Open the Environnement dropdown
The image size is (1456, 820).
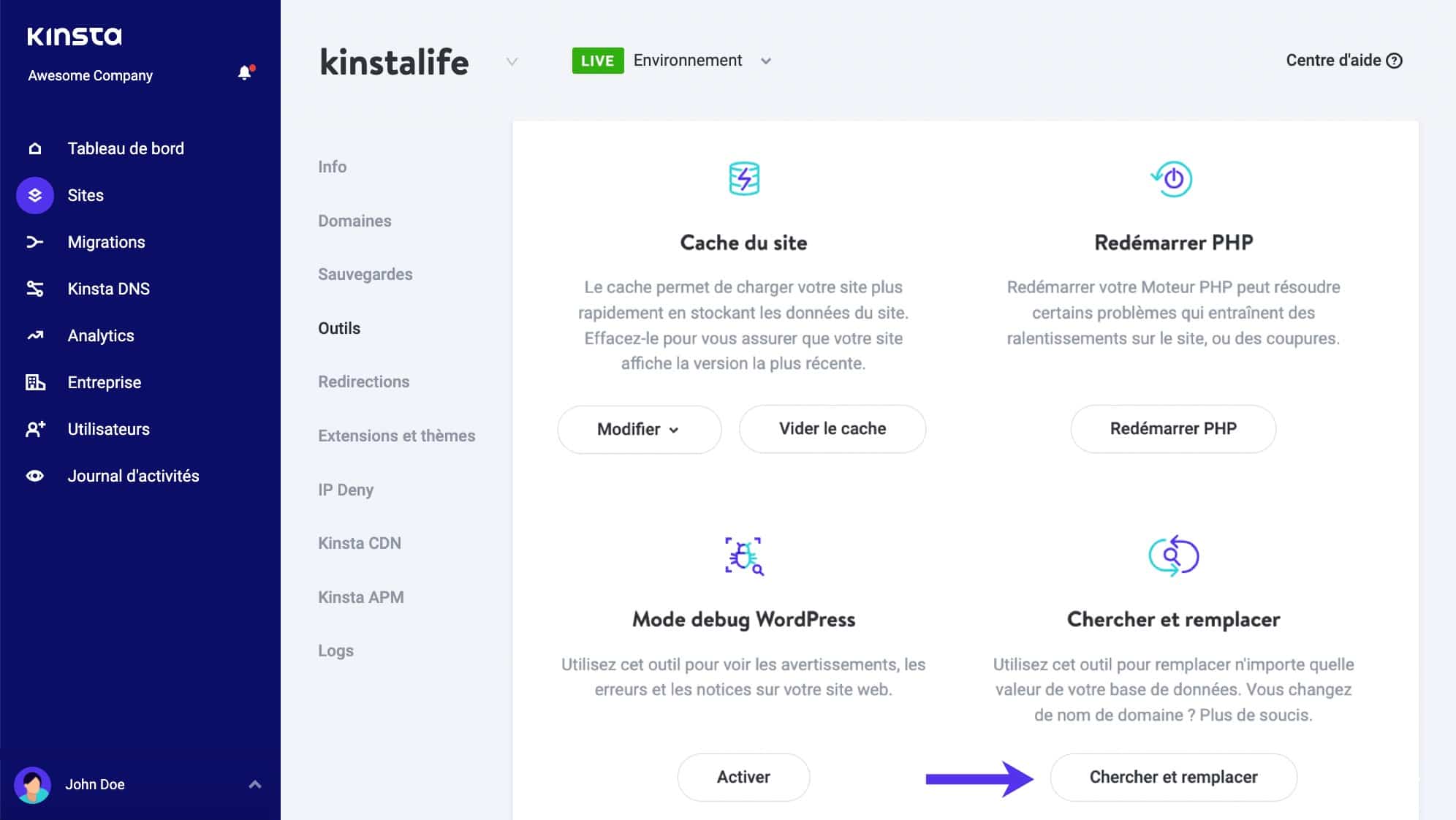tap(765, 61)
